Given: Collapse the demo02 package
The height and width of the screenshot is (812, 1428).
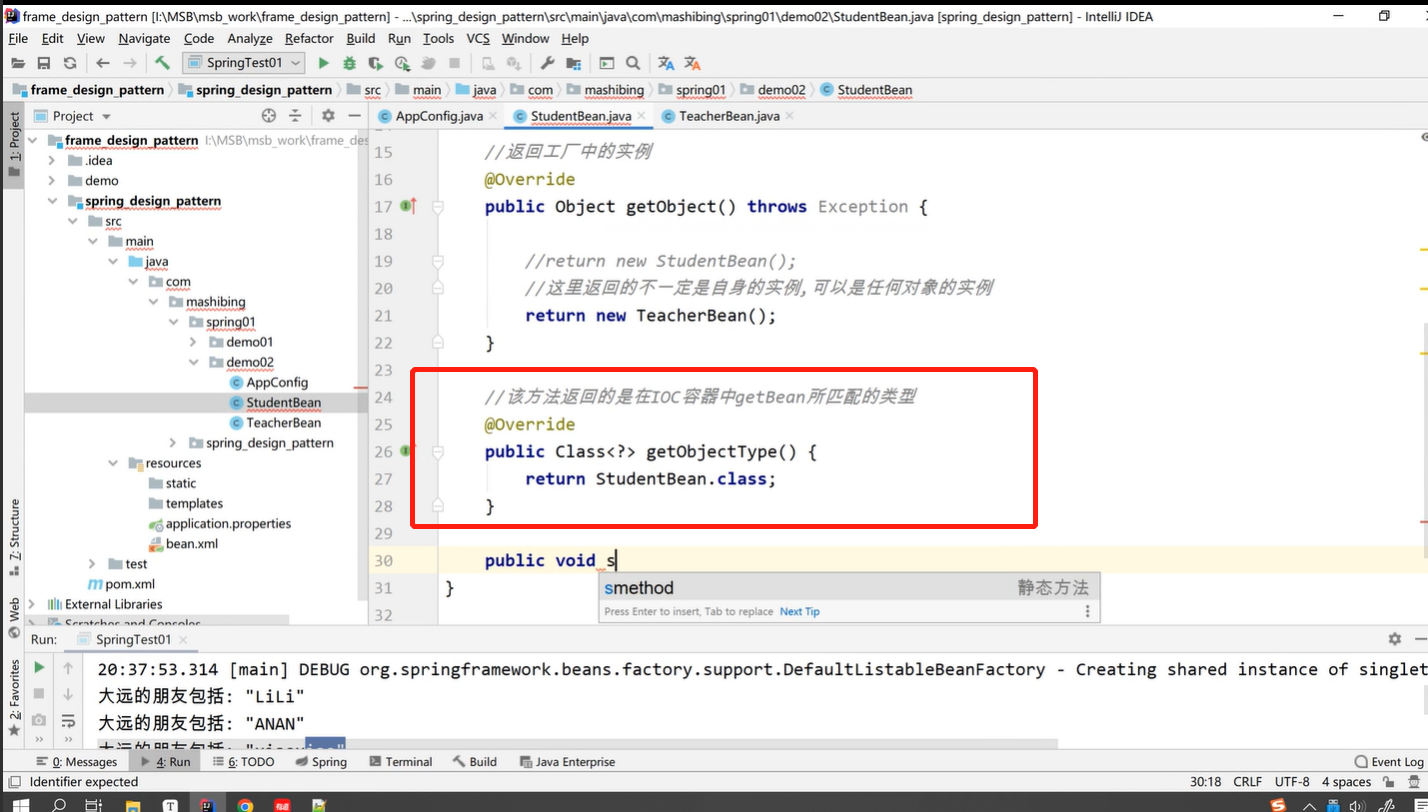Looking at the screenshot, I should (193, 362).
